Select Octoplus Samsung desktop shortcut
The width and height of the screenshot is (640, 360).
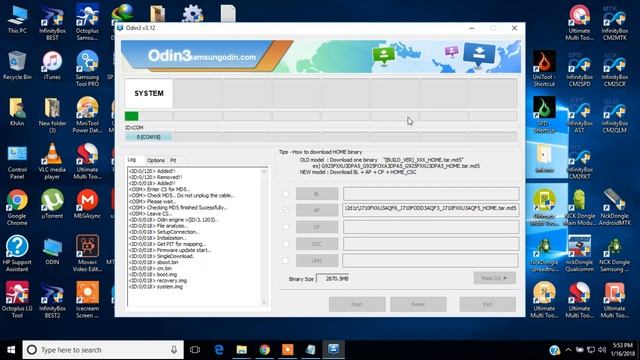coord(87,23)
